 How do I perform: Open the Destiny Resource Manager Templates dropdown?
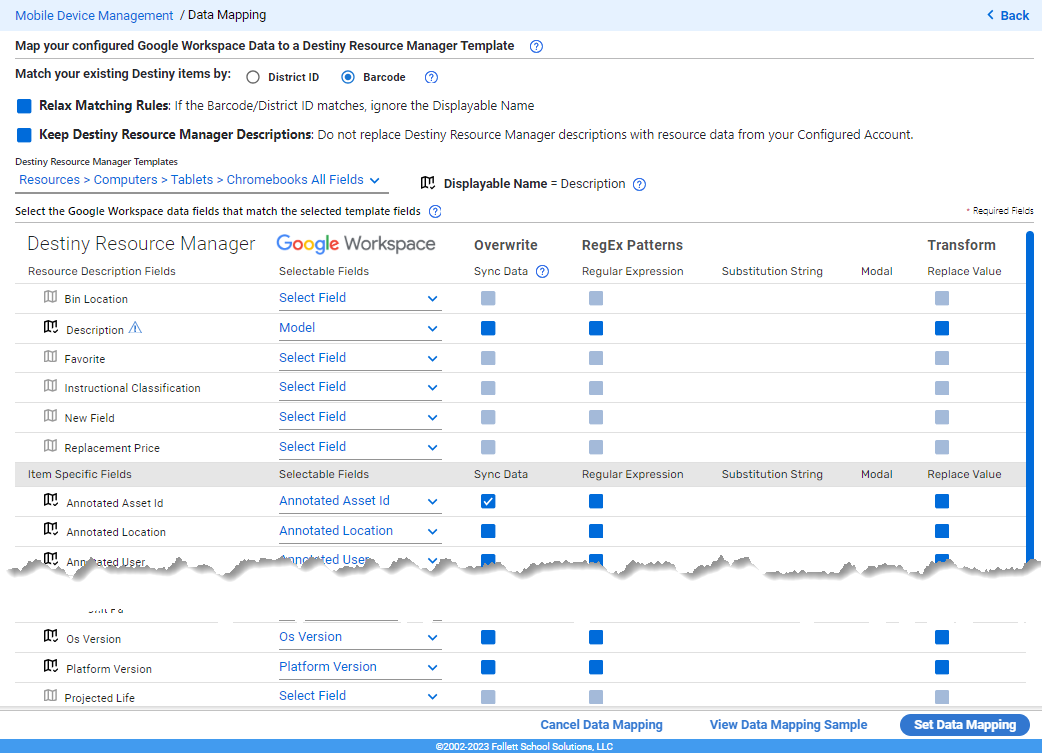click(x=200, y=180)
